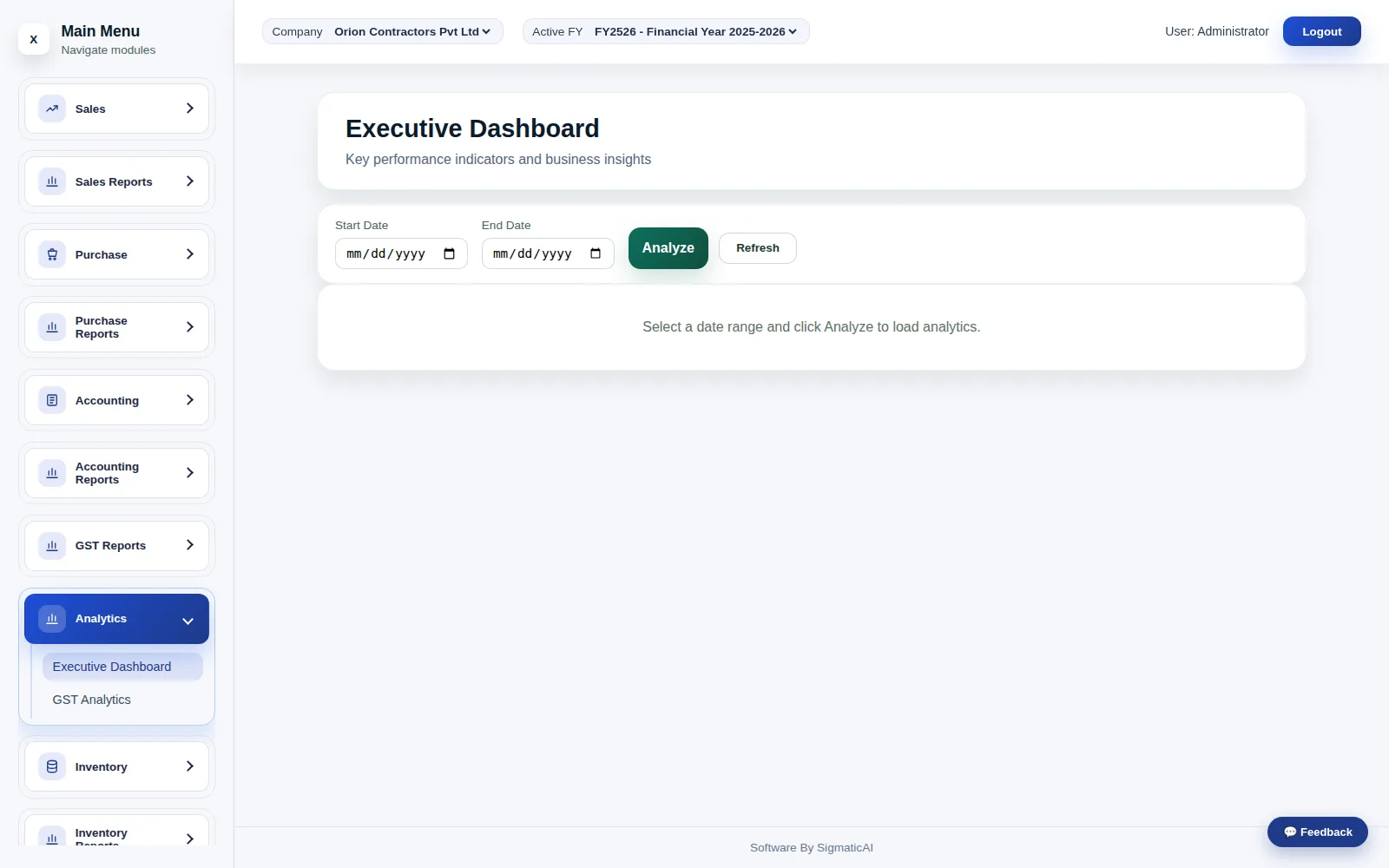Expand the GST Reports chevron
The width and height of the screenshot is (1389, 868).
coord(189,545)
